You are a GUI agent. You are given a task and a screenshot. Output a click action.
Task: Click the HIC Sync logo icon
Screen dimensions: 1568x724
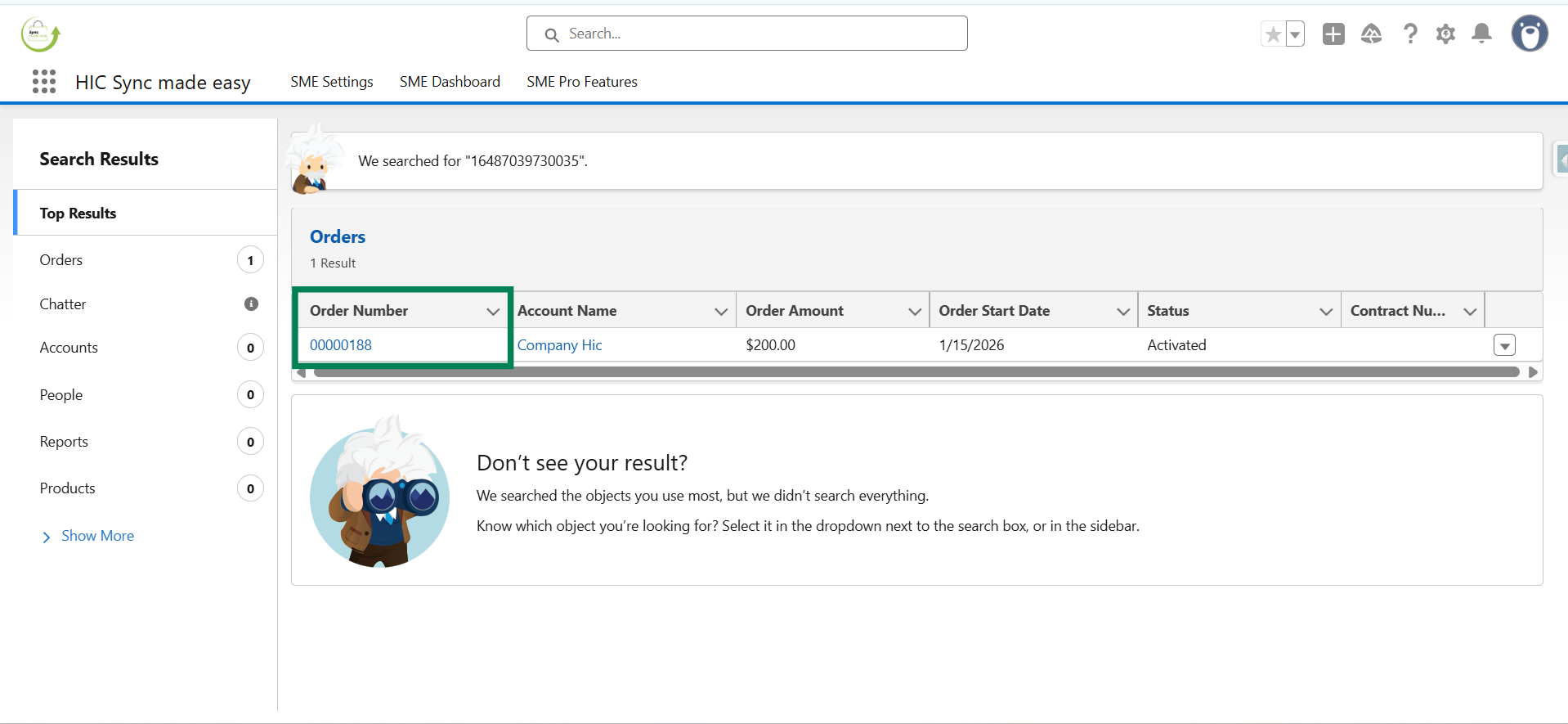tap(40, 34)
